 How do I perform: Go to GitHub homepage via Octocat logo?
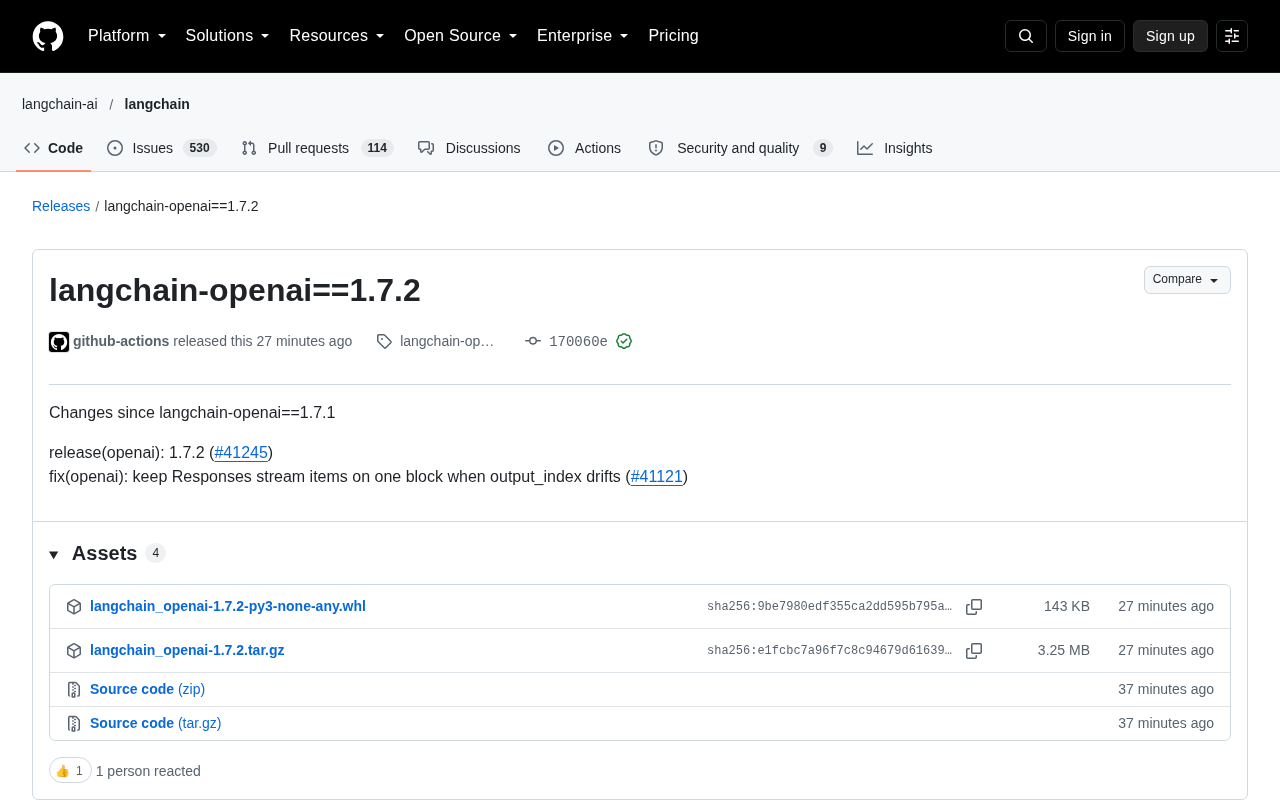tap(48, 36)
